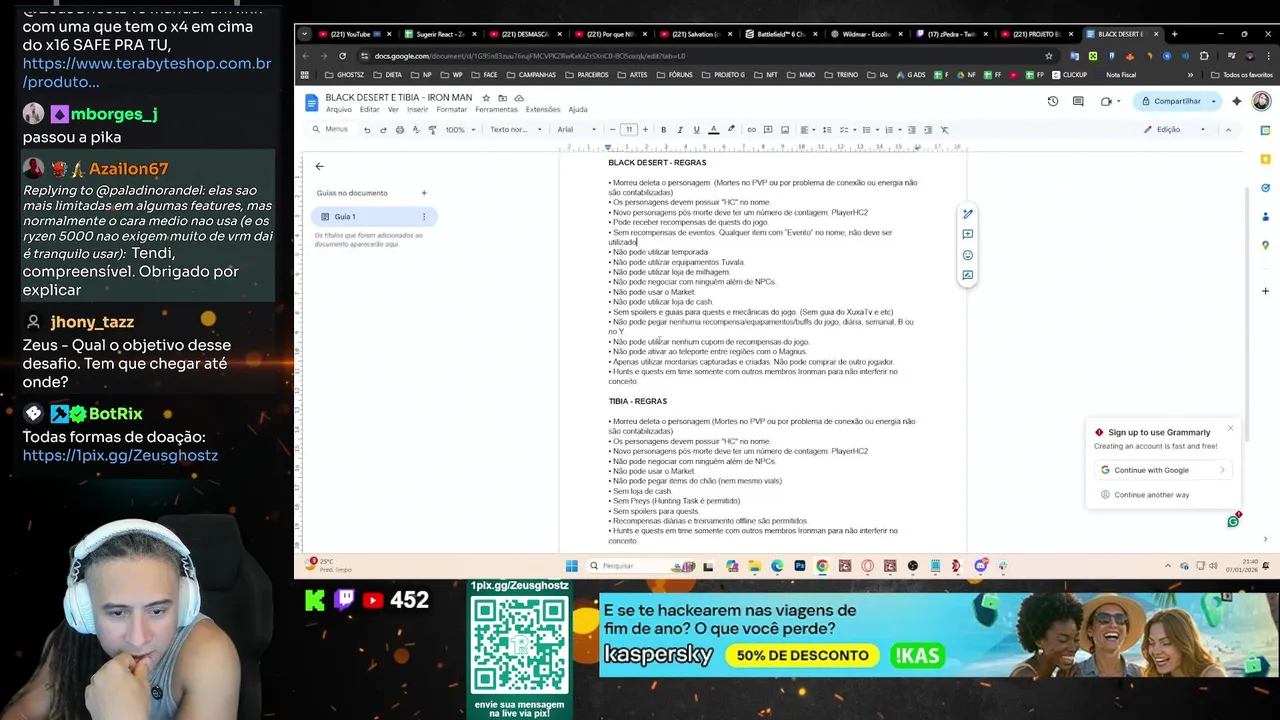Decrease the paragraph indent
1280x720 pixels.
tap(911, 130)
